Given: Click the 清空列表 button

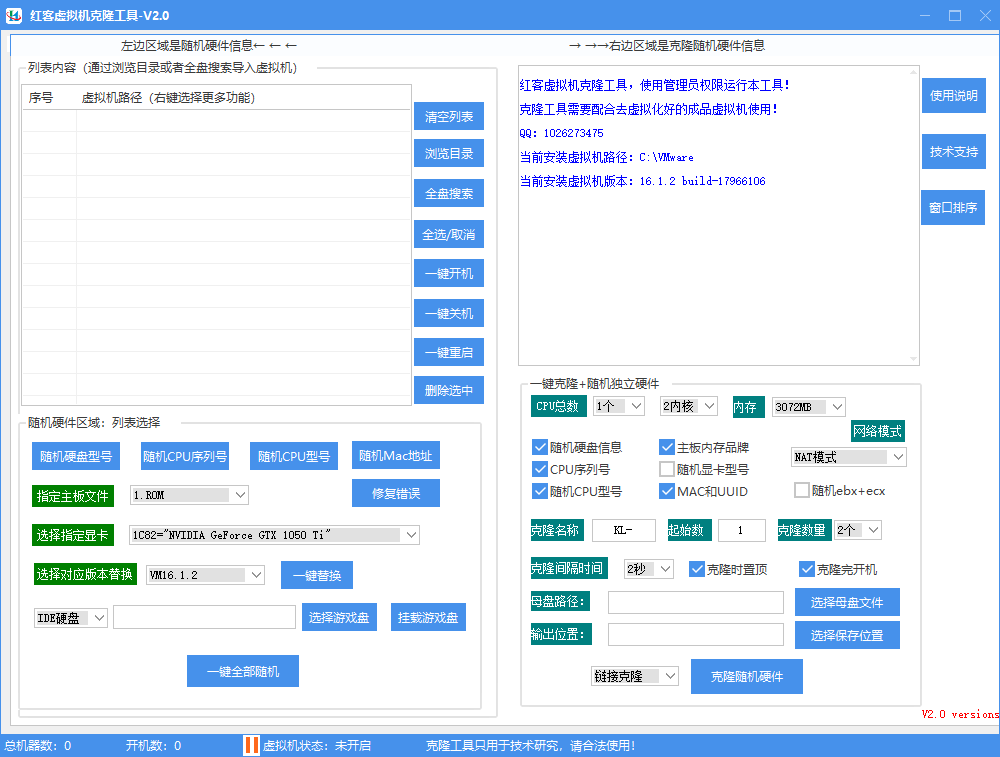Looking at the screenshot, I should tap(449, 117).
